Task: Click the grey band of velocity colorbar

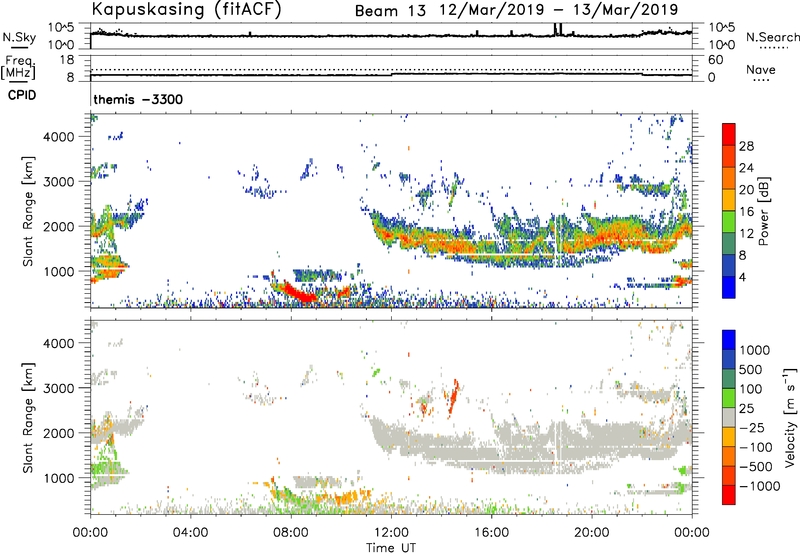Action: (729, 417)
